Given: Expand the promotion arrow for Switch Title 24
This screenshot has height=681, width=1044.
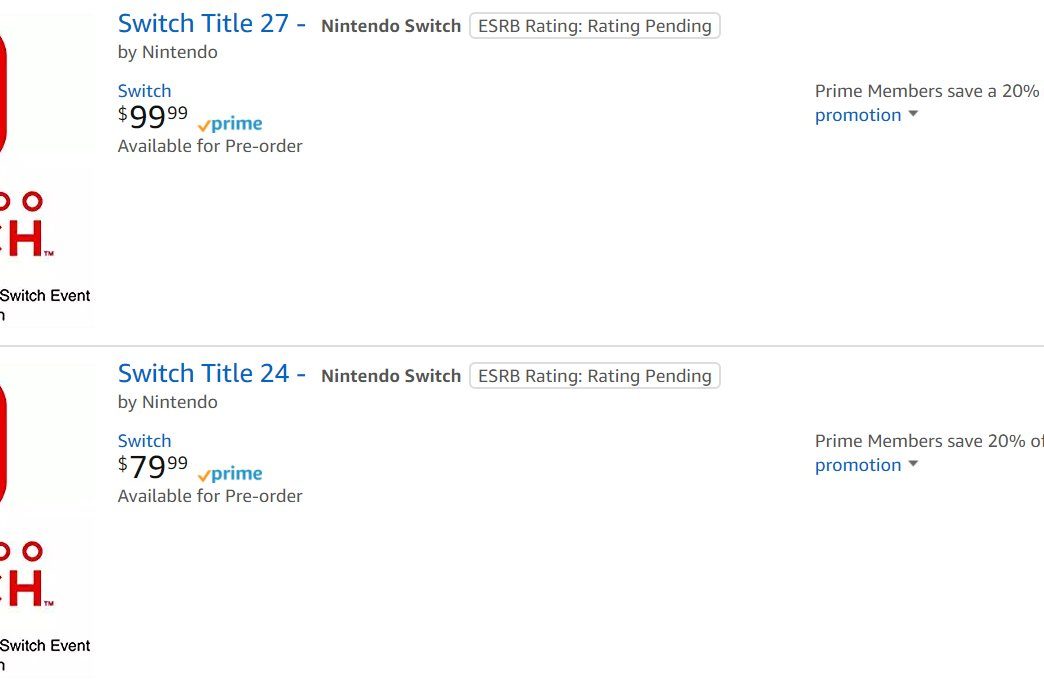Looking at the screenshot, I should [x=913, y=465].
